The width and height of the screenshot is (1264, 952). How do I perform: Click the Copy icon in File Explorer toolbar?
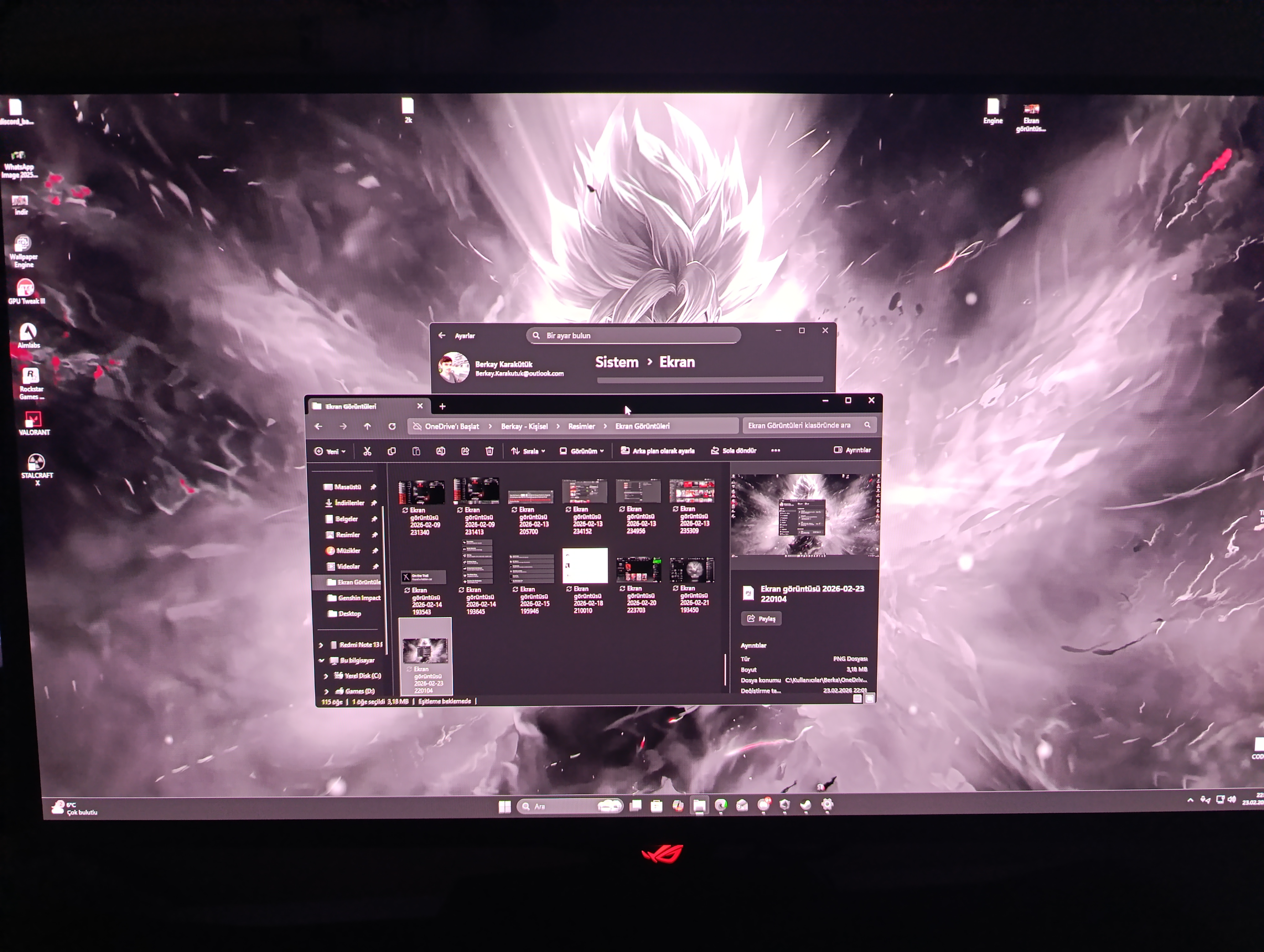point(392,451)
